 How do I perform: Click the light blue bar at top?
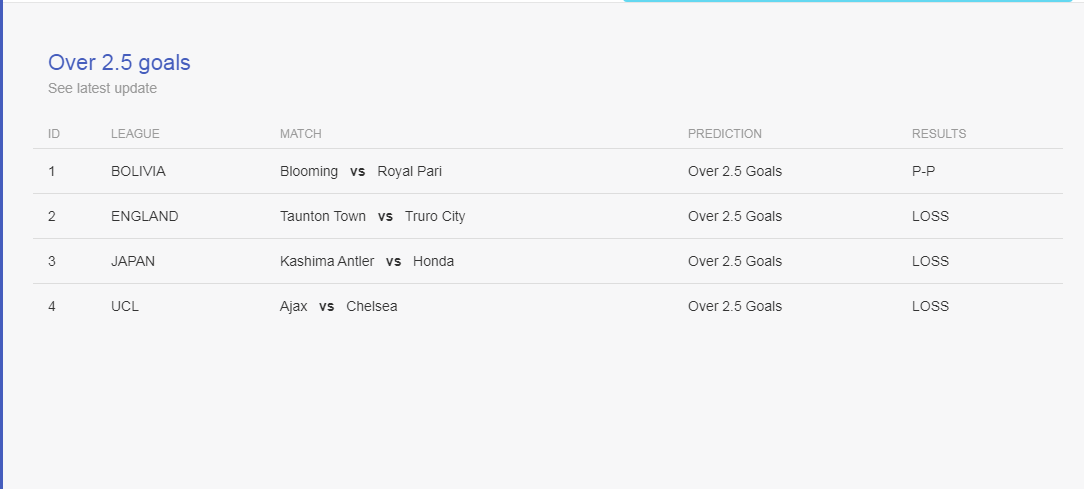tap(848, 1)
